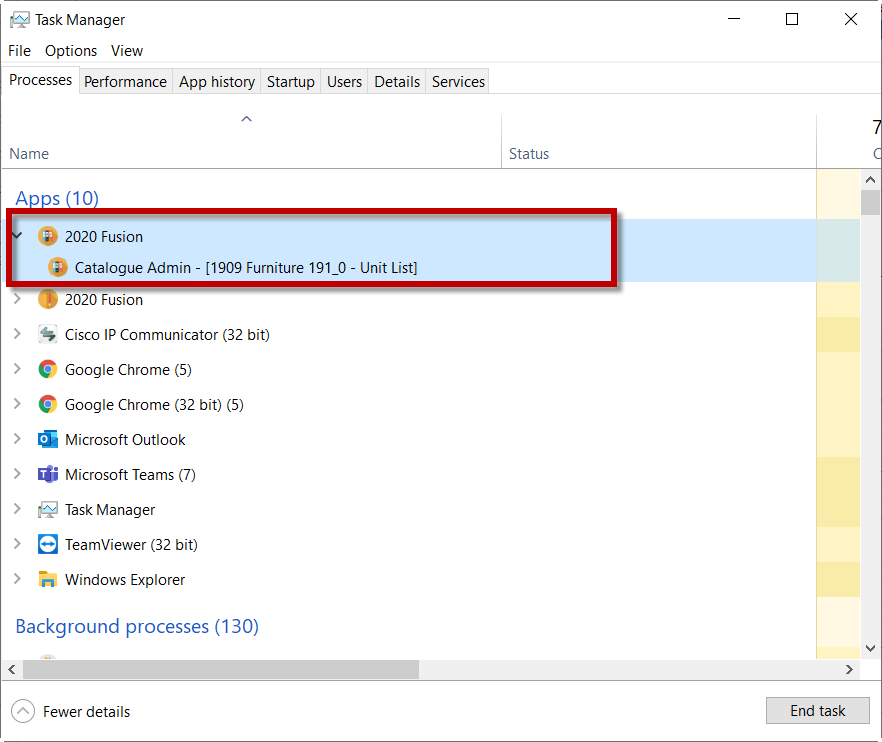Switch to the App history tab

point(217,82)
